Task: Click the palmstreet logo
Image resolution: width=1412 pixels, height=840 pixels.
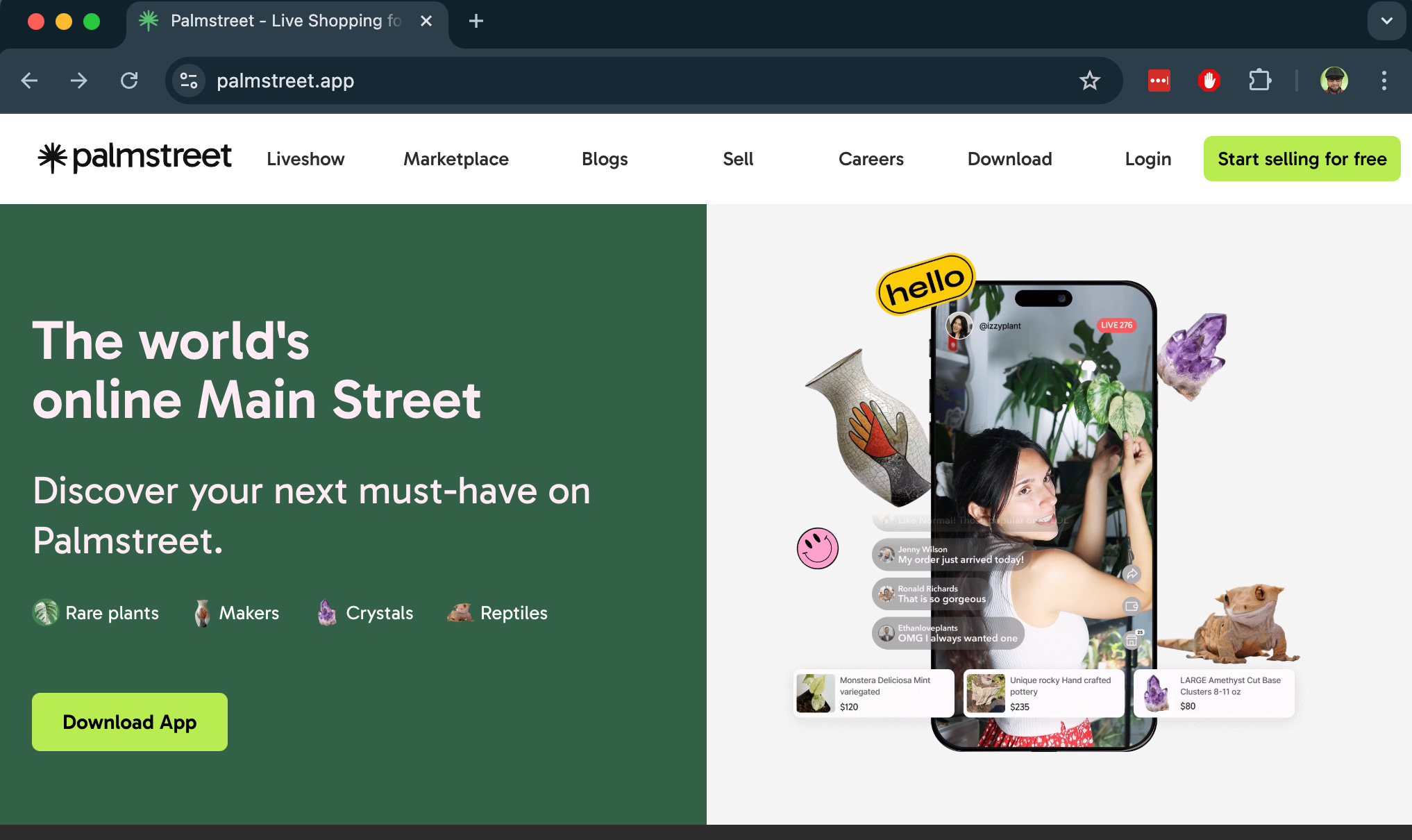Action: (x=135, y=158)
